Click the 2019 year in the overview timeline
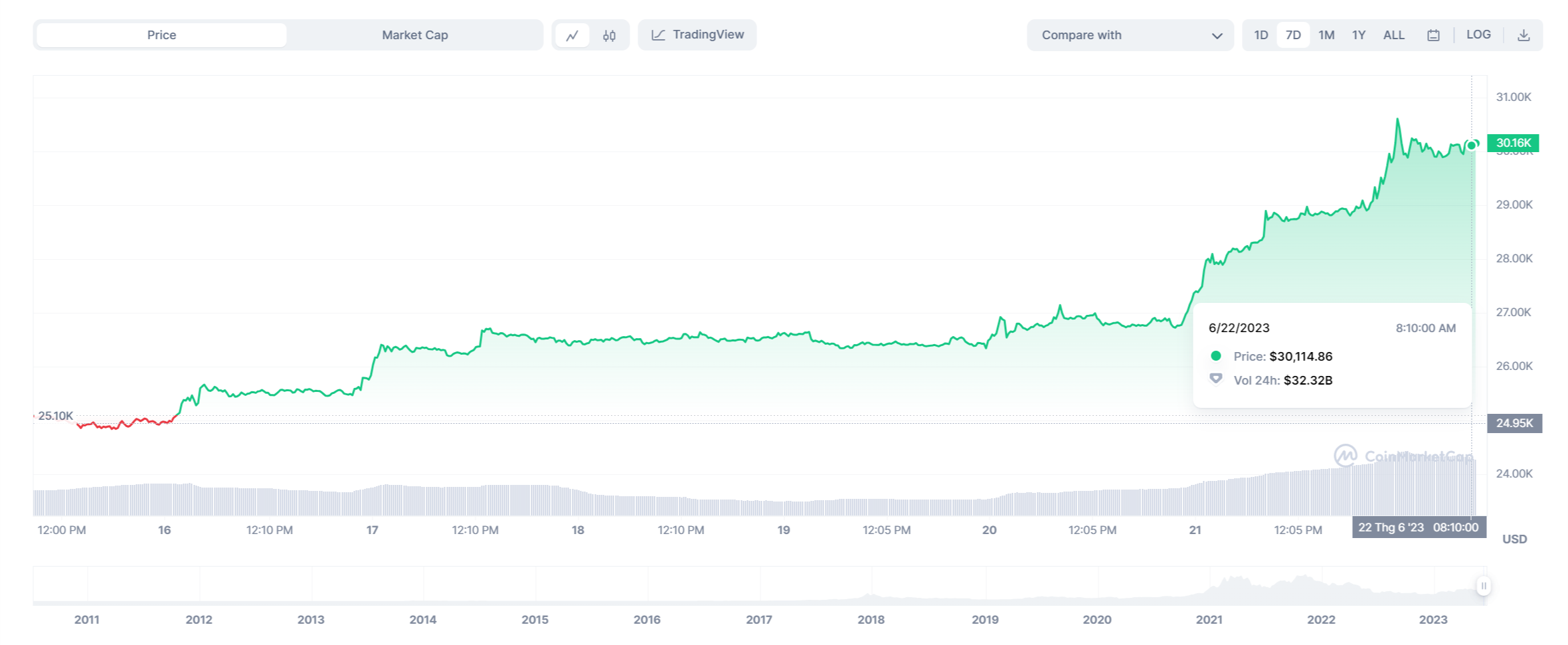This screenshot has width=1568, height=645. pos(985,620)
